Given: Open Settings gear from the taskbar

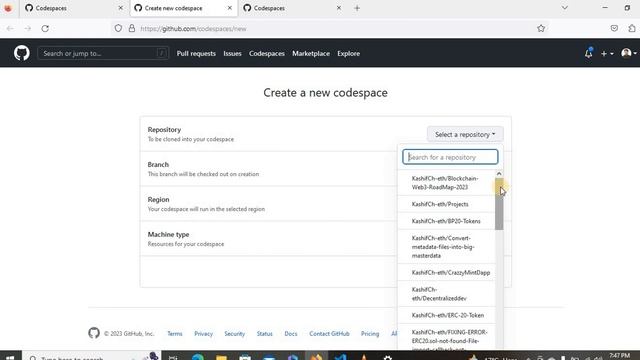Looking at the screenshot, I should (x=388, y=357).
